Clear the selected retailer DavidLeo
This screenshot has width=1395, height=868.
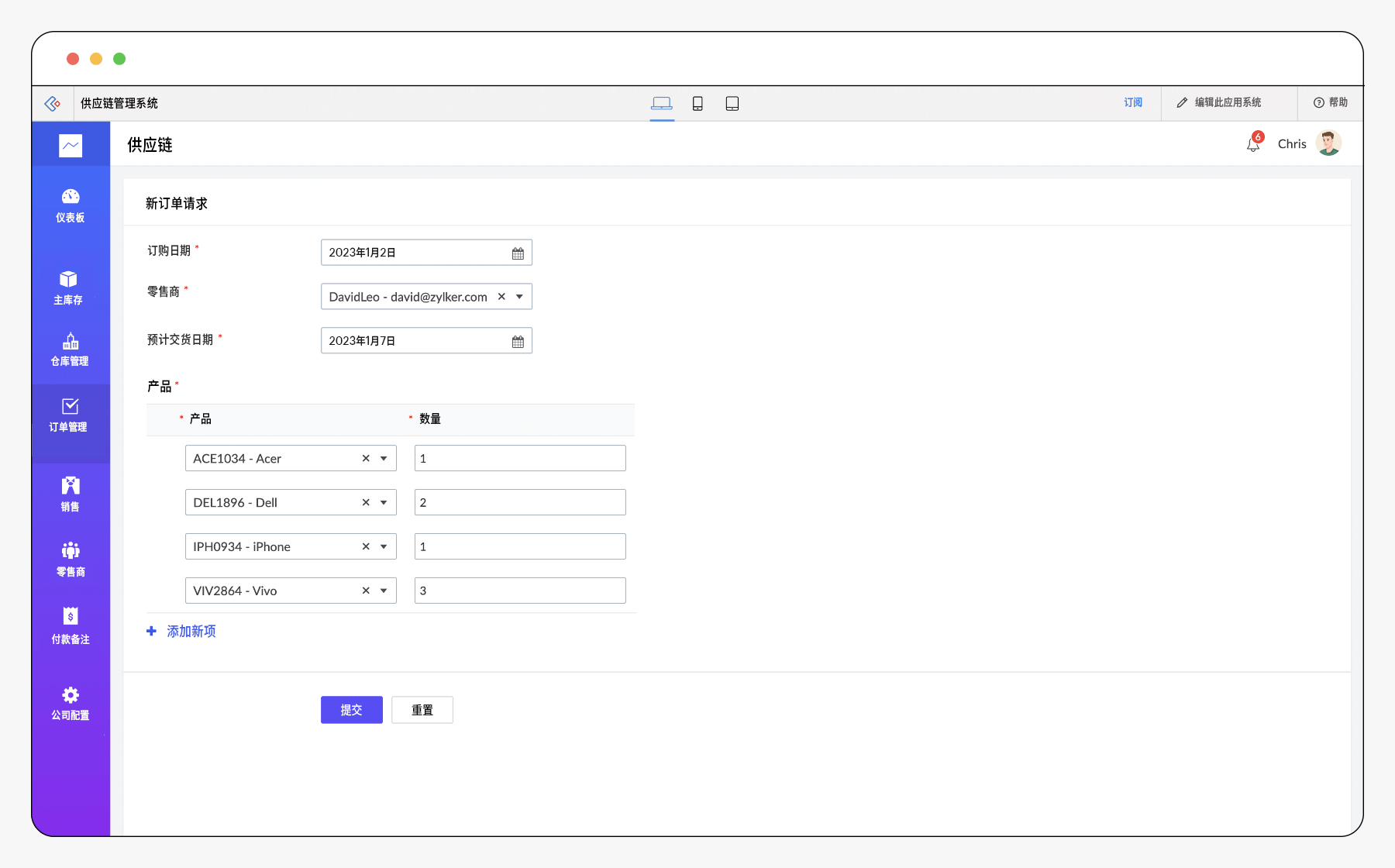pyautogui.click(x=501, y=297)
